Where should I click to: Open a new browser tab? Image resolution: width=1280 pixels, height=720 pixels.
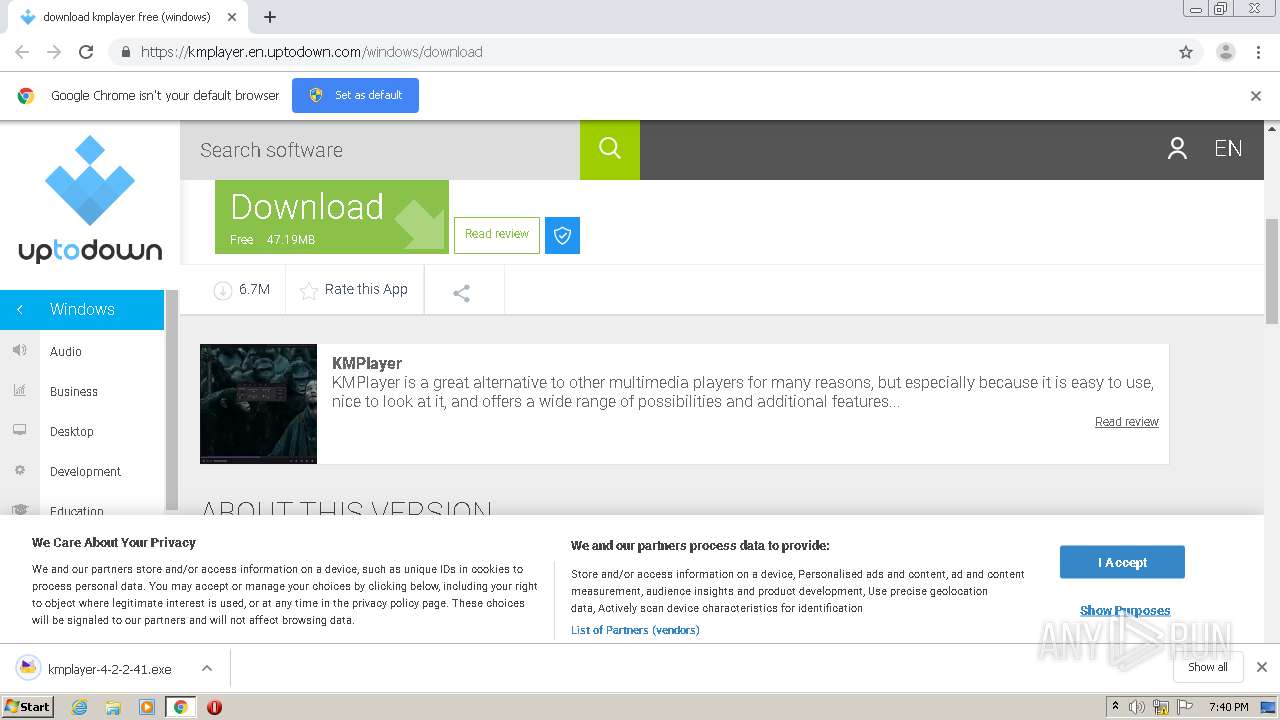(269, 17)
